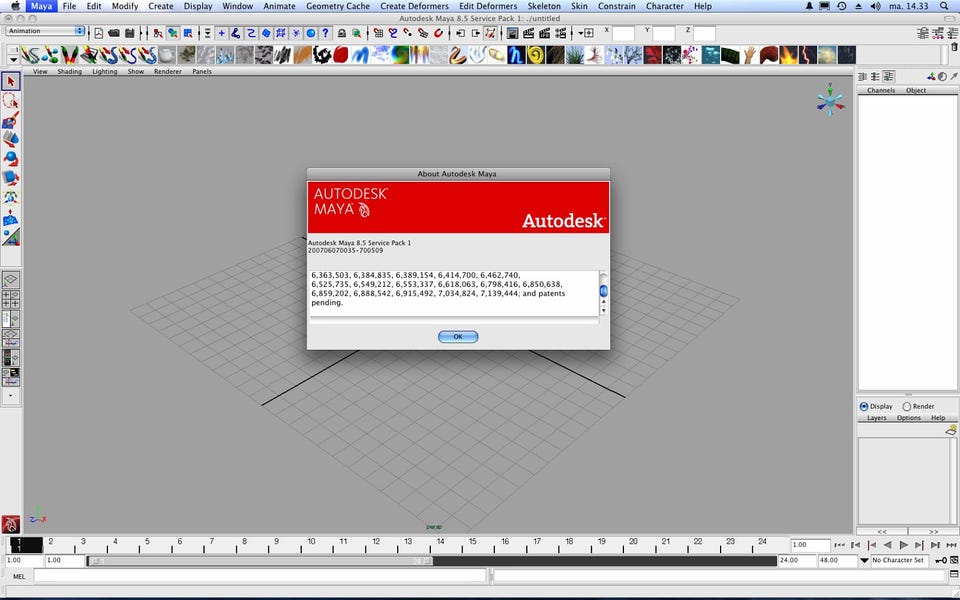Select the grass paint effects shelf icon
This screenshot has height=600, width=960.
(x=574, y=55)
